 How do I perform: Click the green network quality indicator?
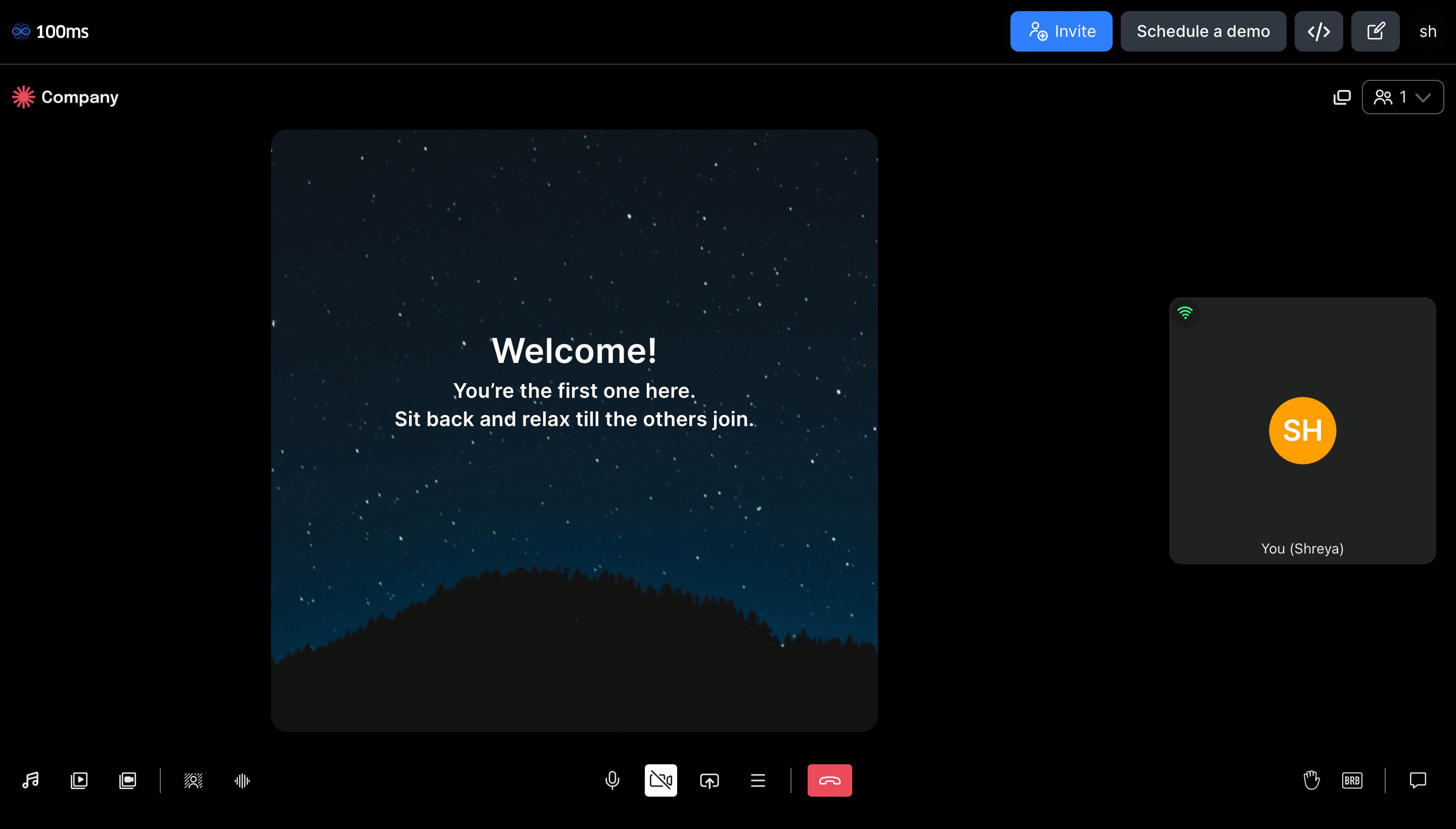[1185, 312]
